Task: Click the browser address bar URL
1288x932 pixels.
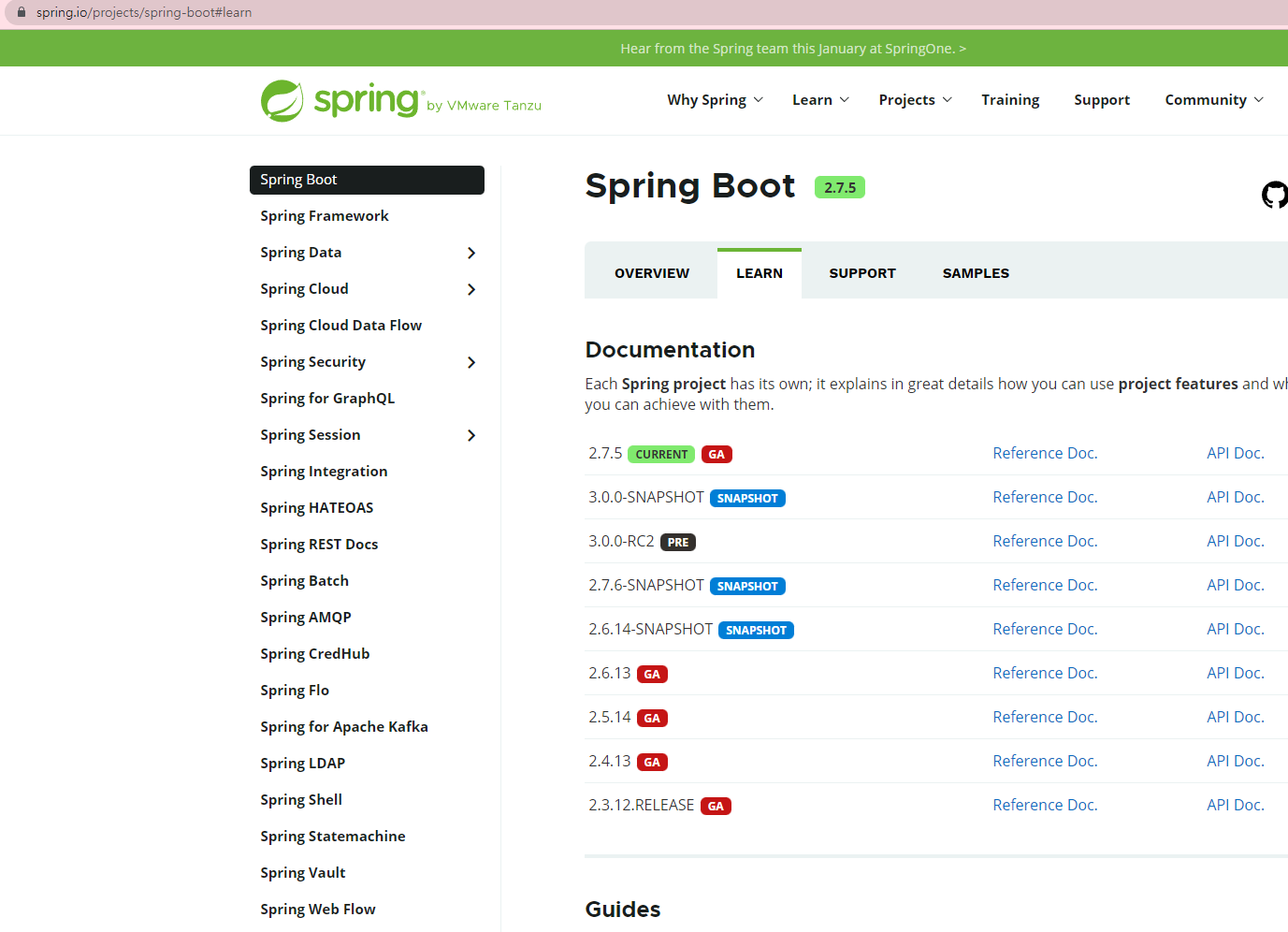Action: pos(144,12)
